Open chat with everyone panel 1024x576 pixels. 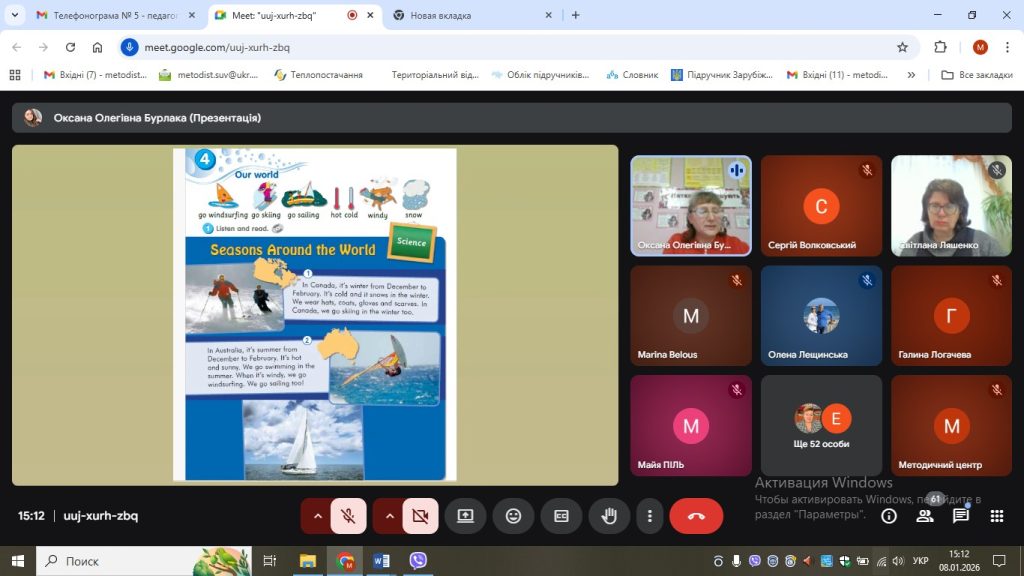960,516
